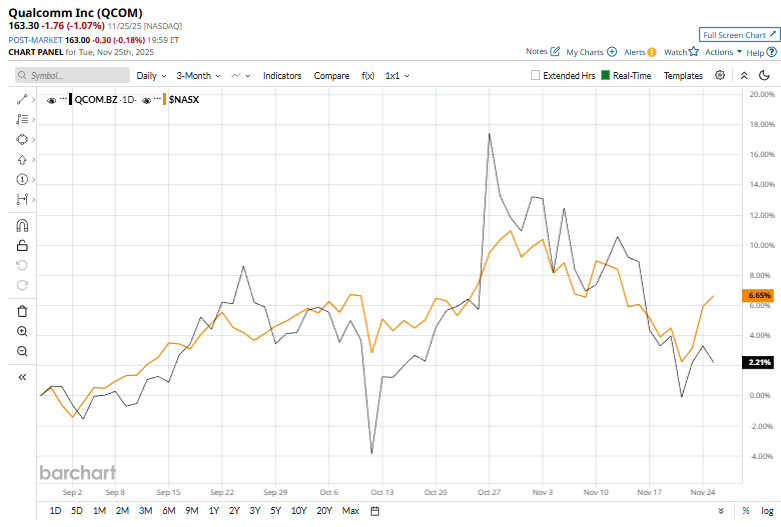The width and height of the screenshot is (781, 527).
Task: Switch to dark mode moon icon
Action: coord(764,75)
